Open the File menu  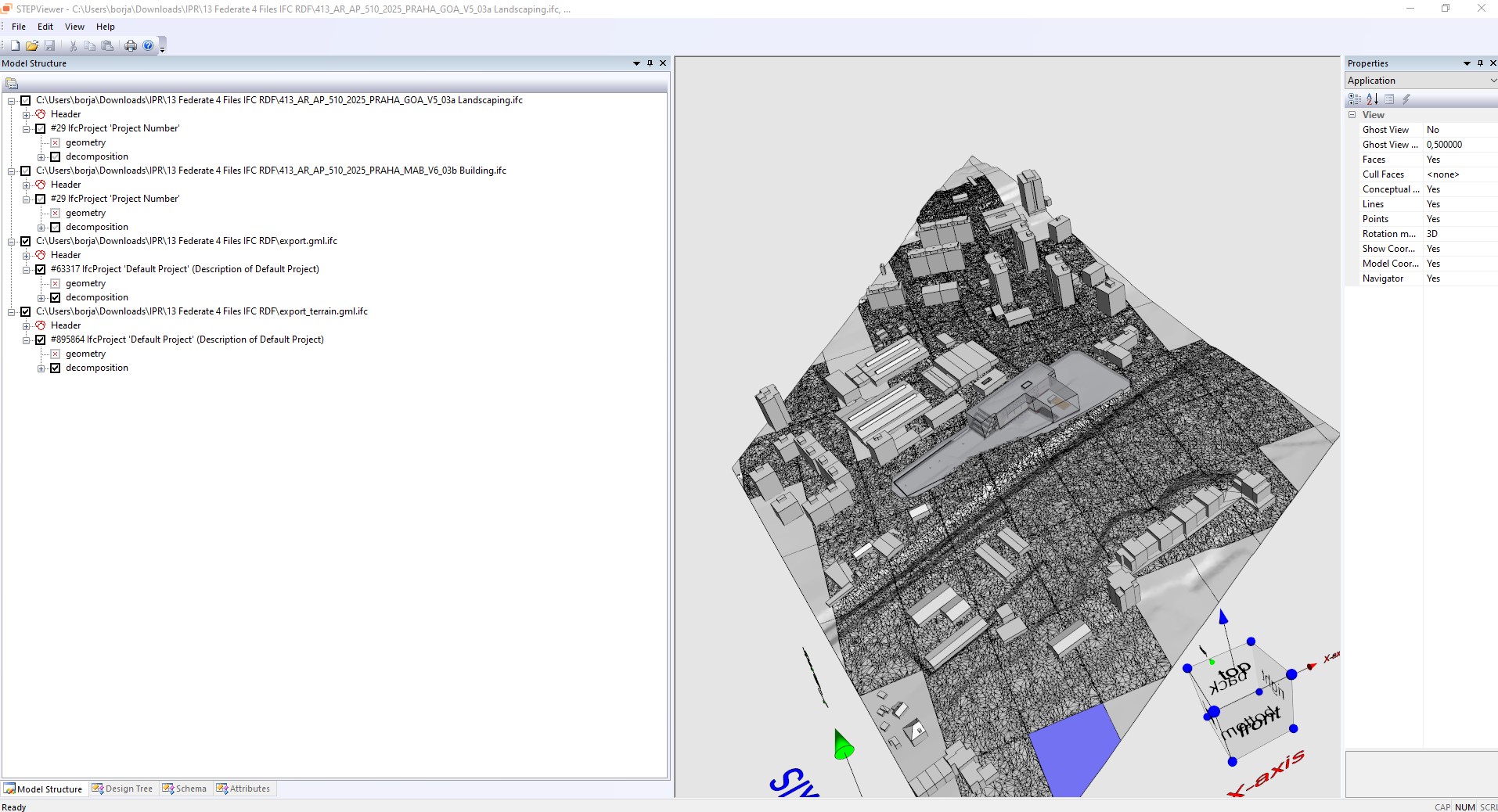[19, 27]
